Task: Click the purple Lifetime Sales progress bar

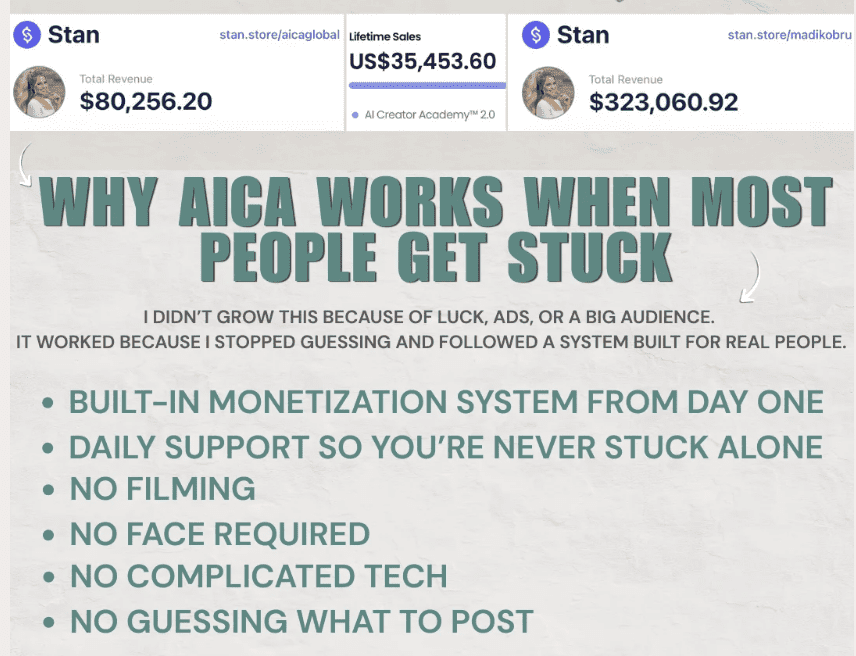Action: [x=427, y=86]
